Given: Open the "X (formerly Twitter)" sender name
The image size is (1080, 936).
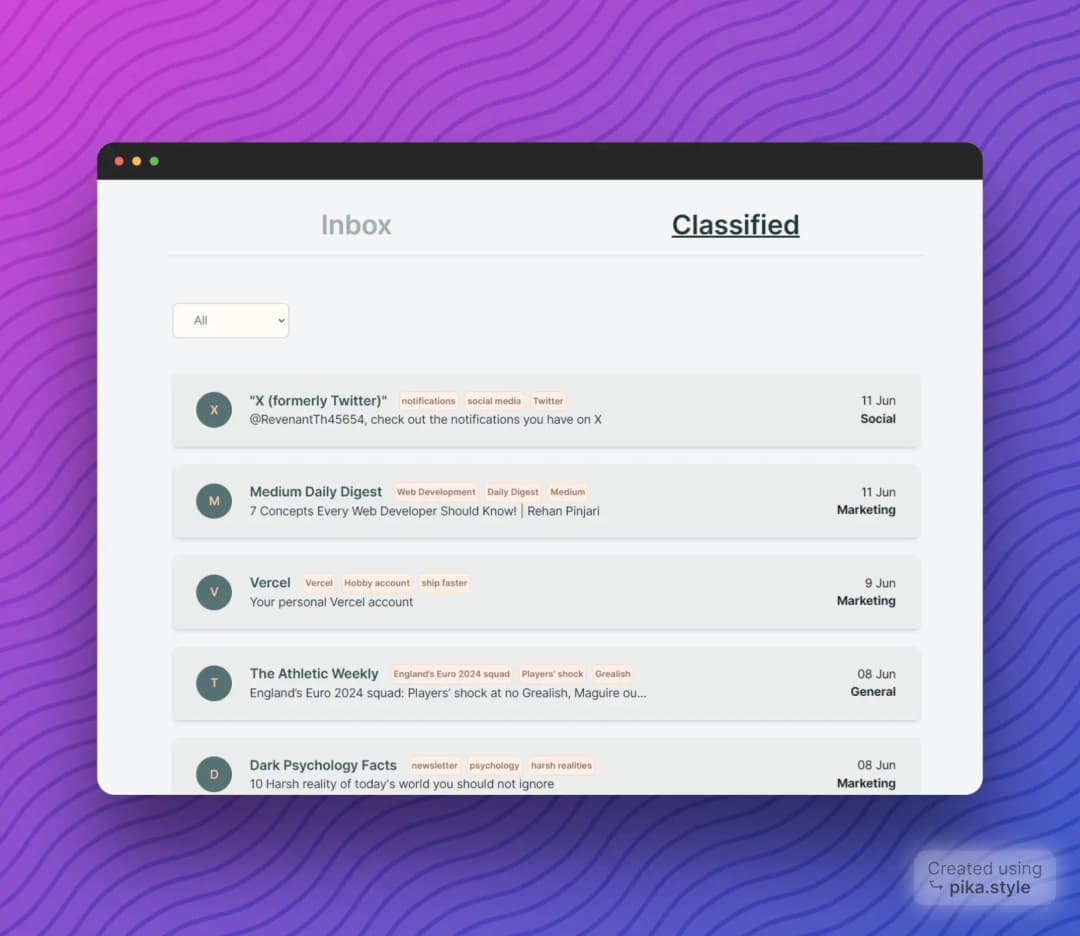Looking at the screenshot, I should click(318, 400).
